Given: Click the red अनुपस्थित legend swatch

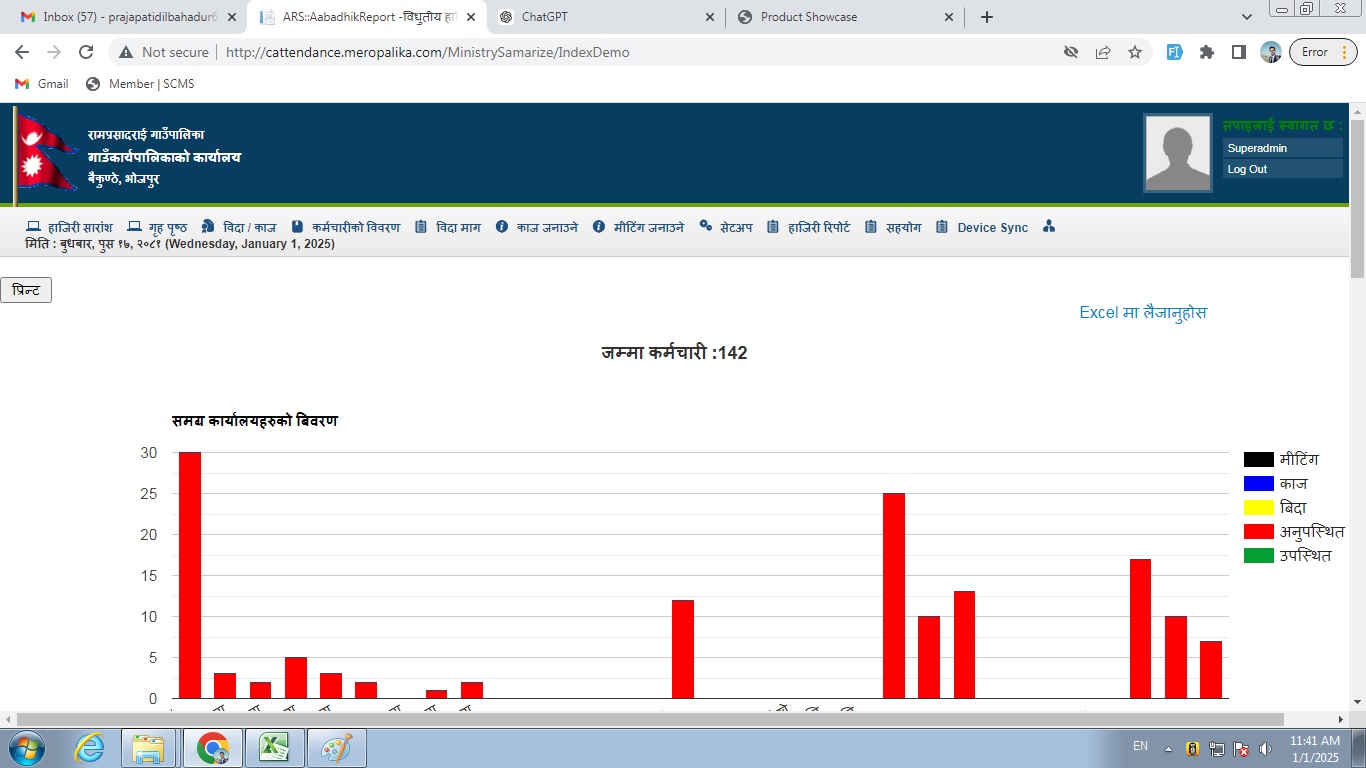Looking at the screenshot, I should (x=1258, y=531).
